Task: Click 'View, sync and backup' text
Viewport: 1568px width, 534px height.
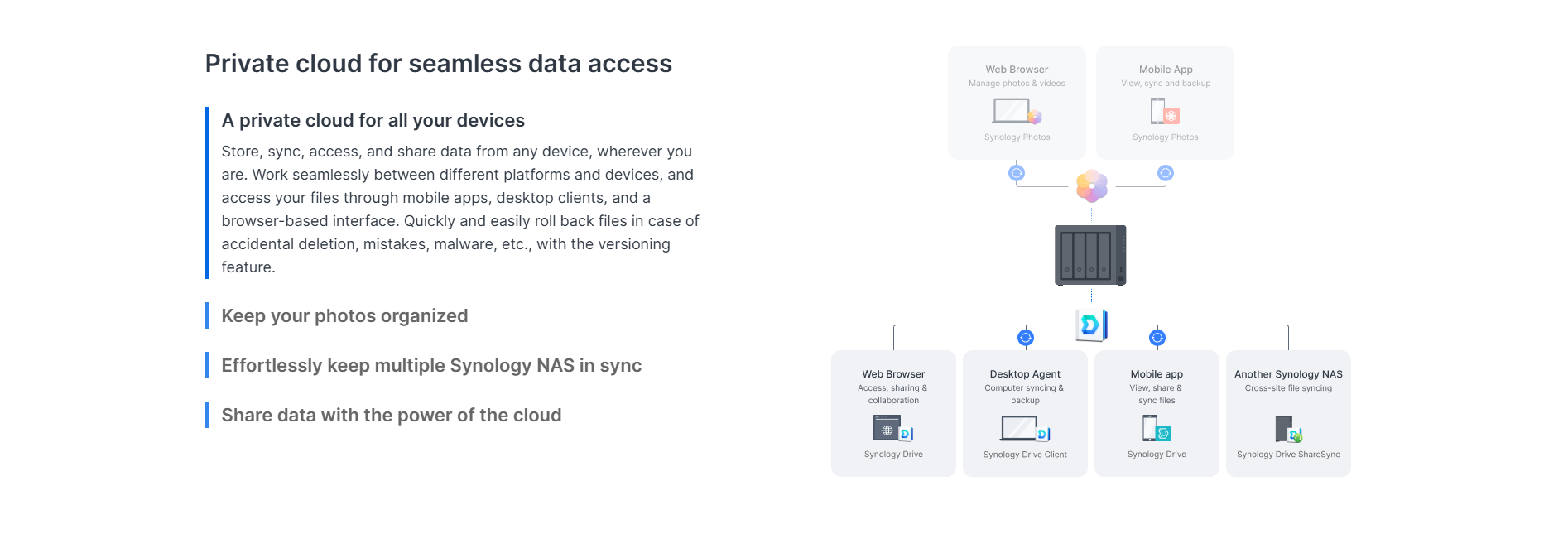Action: (1166, 84)
